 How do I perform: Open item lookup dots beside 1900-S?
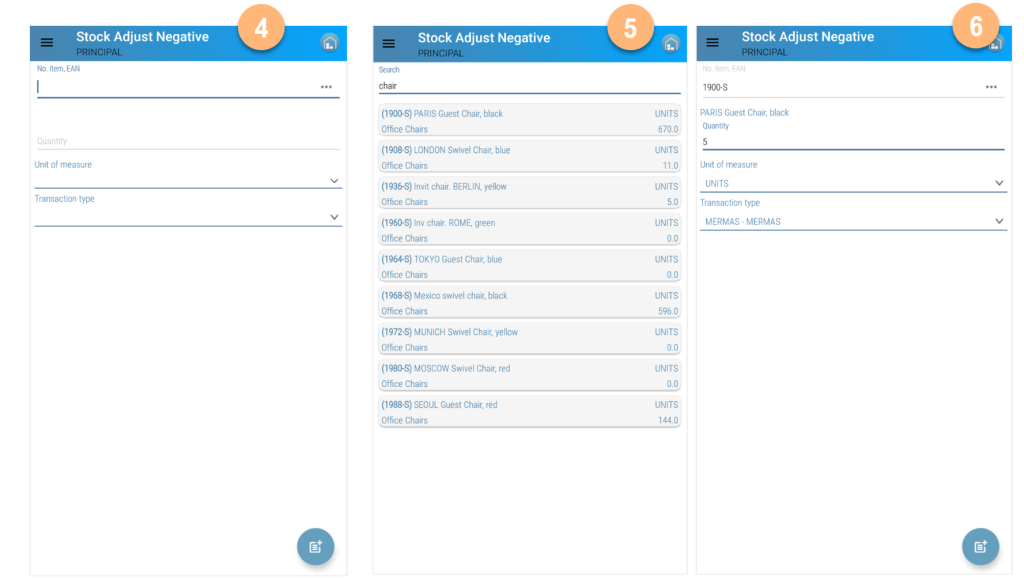pos(991,87)
